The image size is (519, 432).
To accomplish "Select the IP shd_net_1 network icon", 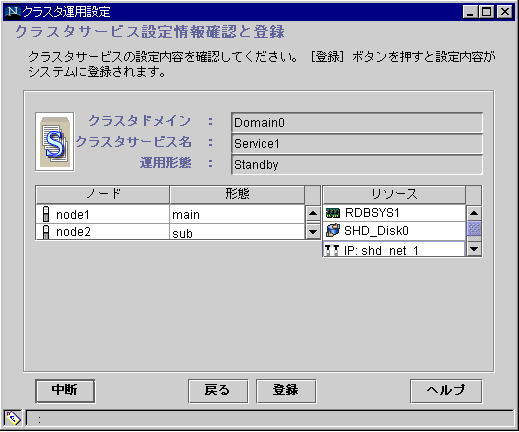I will click(x=332, y=250).
